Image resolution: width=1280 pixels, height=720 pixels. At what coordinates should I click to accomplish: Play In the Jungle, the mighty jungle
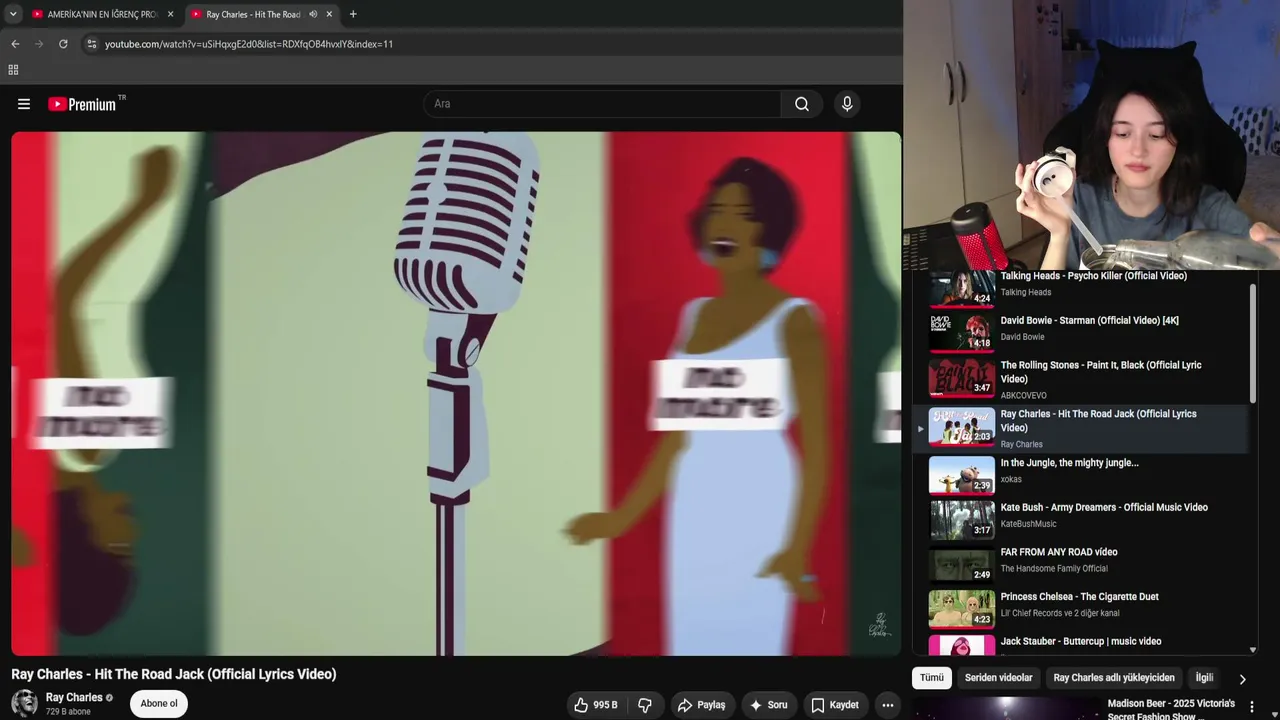coord(1070,463)
